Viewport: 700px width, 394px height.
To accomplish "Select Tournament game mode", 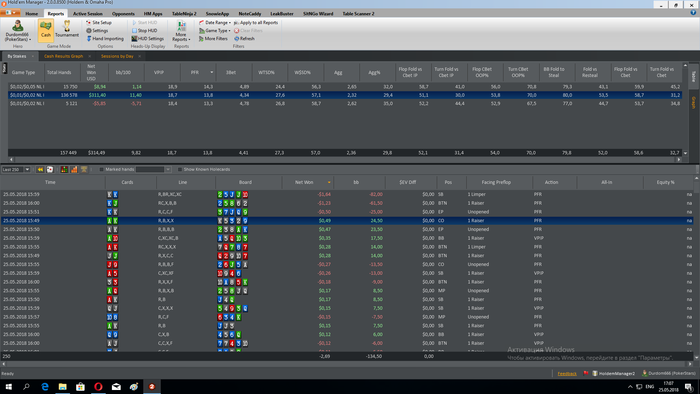I will coord(67,30).
